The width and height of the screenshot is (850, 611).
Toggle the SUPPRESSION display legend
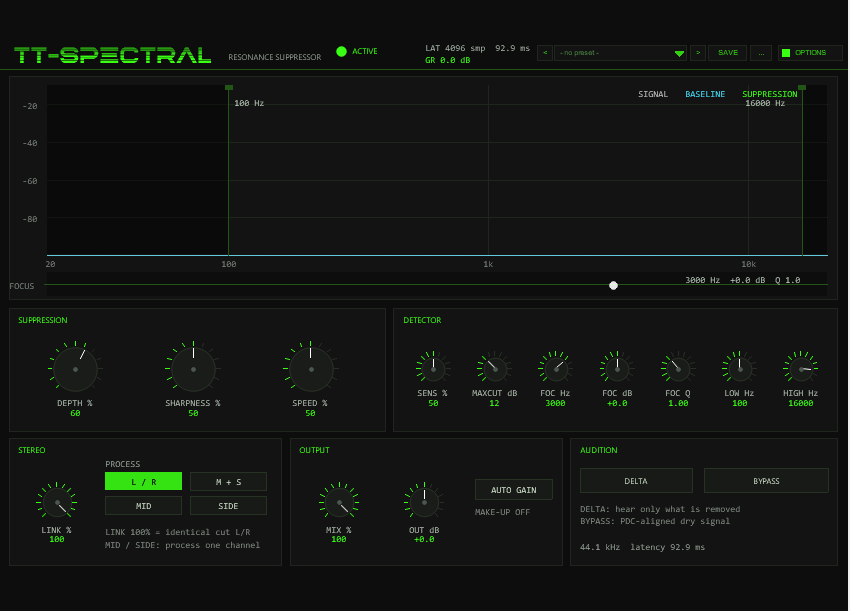[x=769, y=94]
